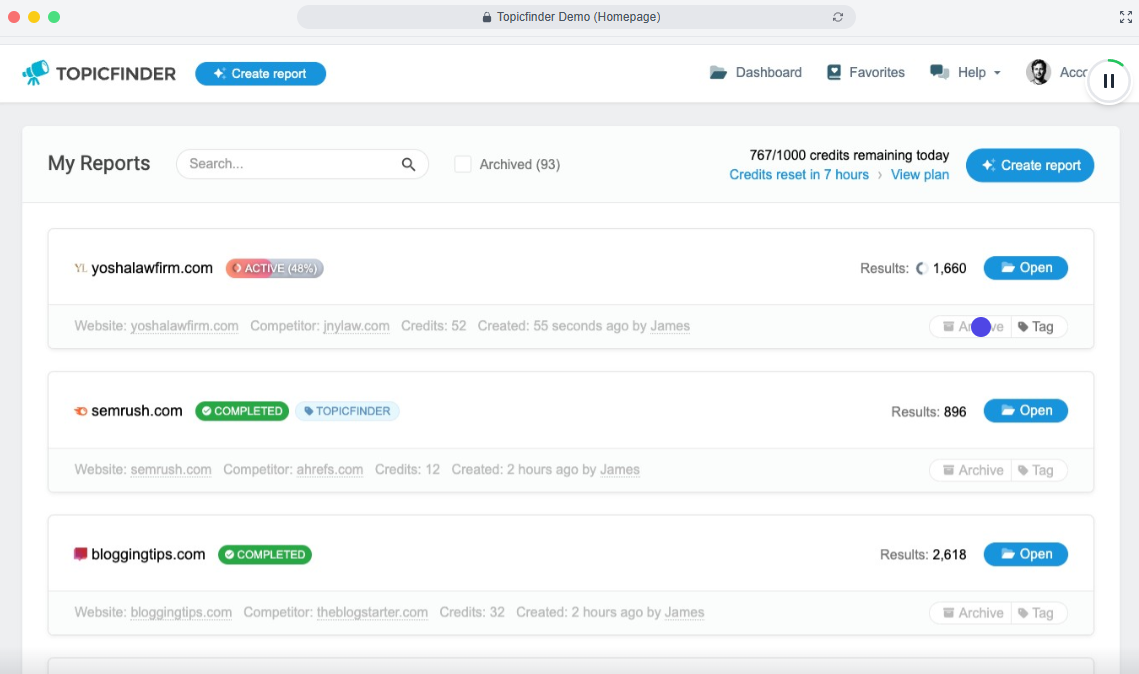This screenshot has width=1139, height=674.
Task: Open the semrush.com report
Action: (x=1026, y=410)
